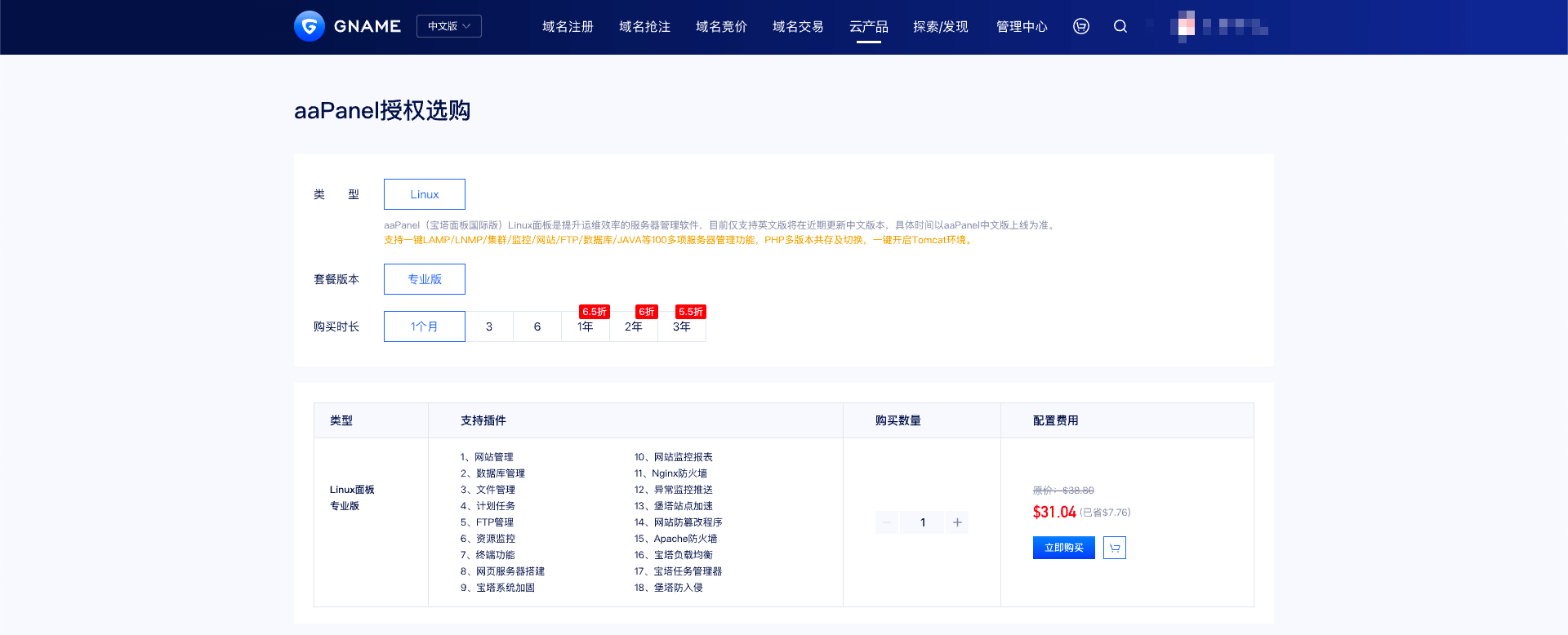Click plugin item 8、网页服务器搭建
Viewport: 1568px width, 635px height.
coord(502,571)
